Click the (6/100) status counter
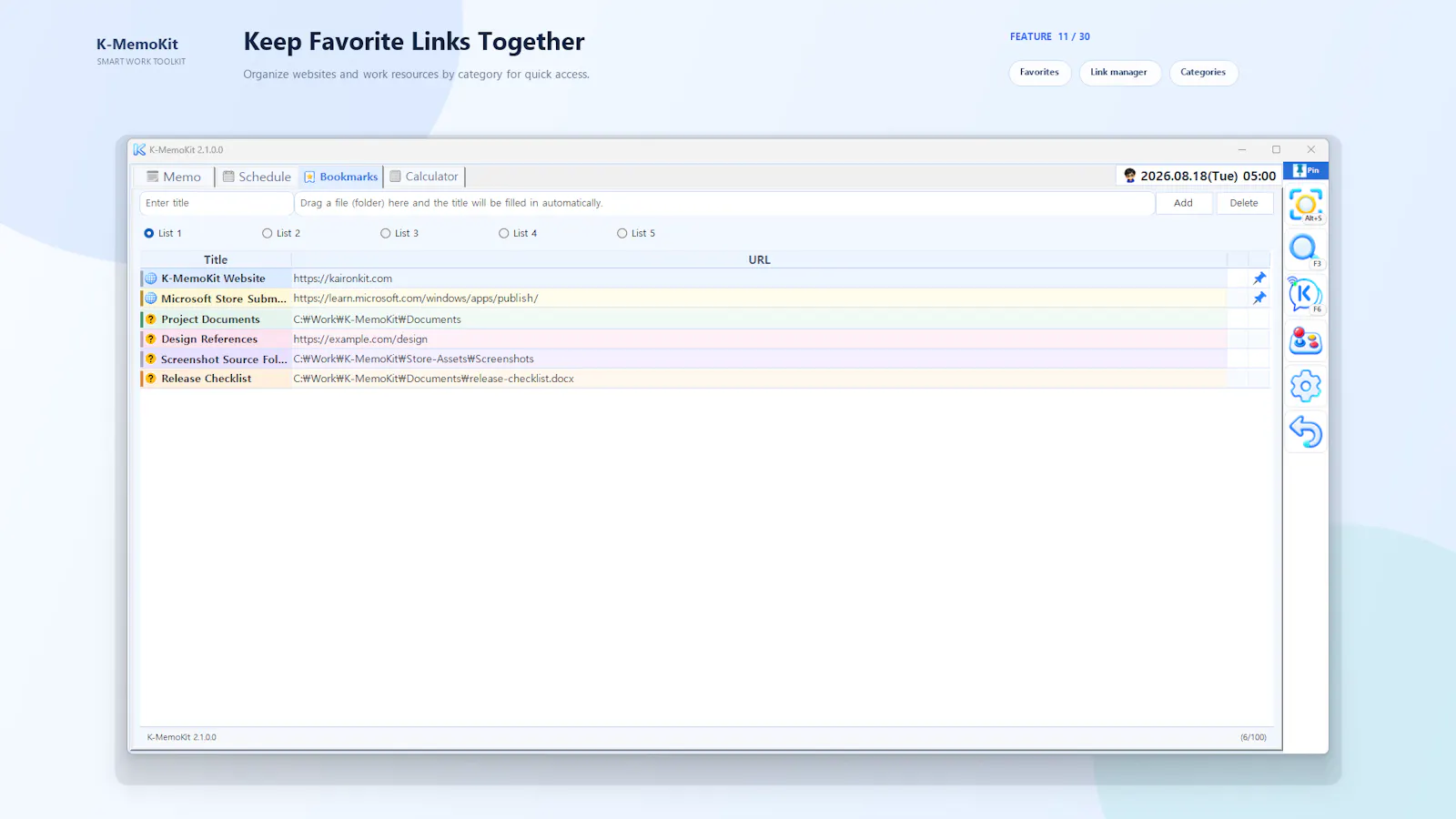The height and width of the screenshot is (819, 1456). pos(1253,737)
